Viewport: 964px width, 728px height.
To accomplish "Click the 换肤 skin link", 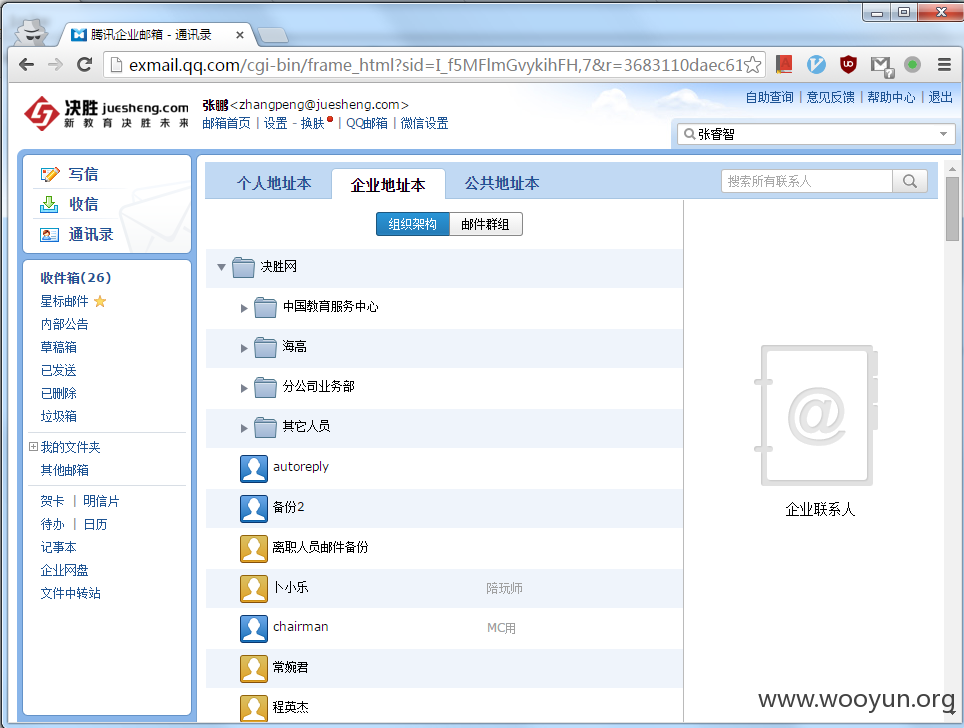I will 312,123.
